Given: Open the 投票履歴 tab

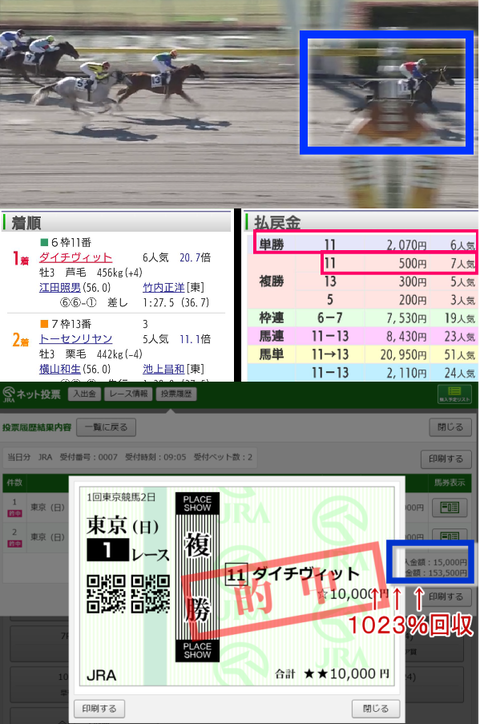Looking at the screenshot, I should pos(176,394).
